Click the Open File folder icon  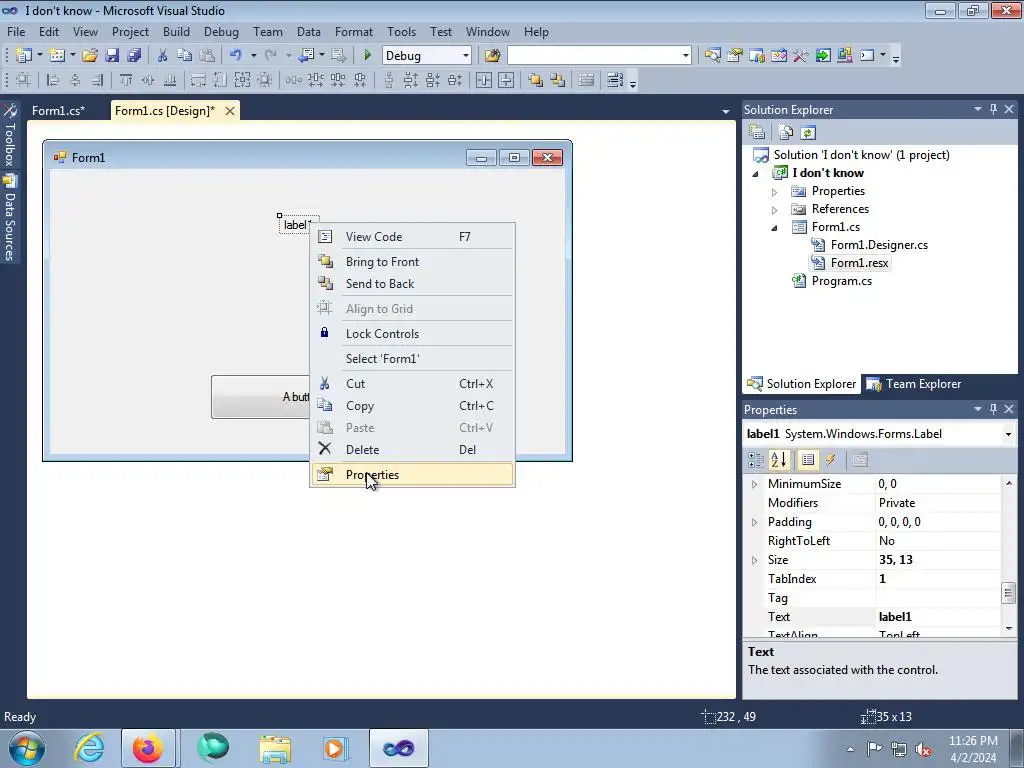coord(89,56)
